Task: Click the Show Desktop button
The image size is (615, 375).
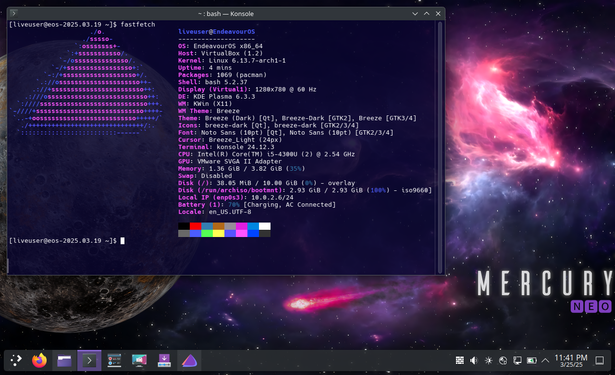Action: pos(599,360)
